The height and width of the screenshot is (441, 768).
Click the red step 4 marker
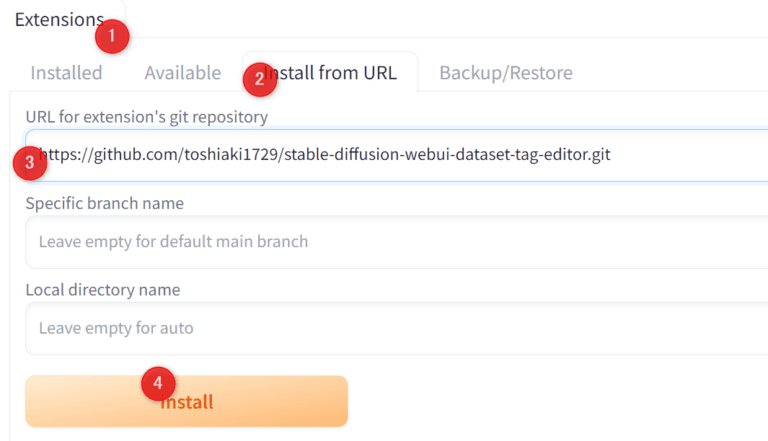(158, 381)
